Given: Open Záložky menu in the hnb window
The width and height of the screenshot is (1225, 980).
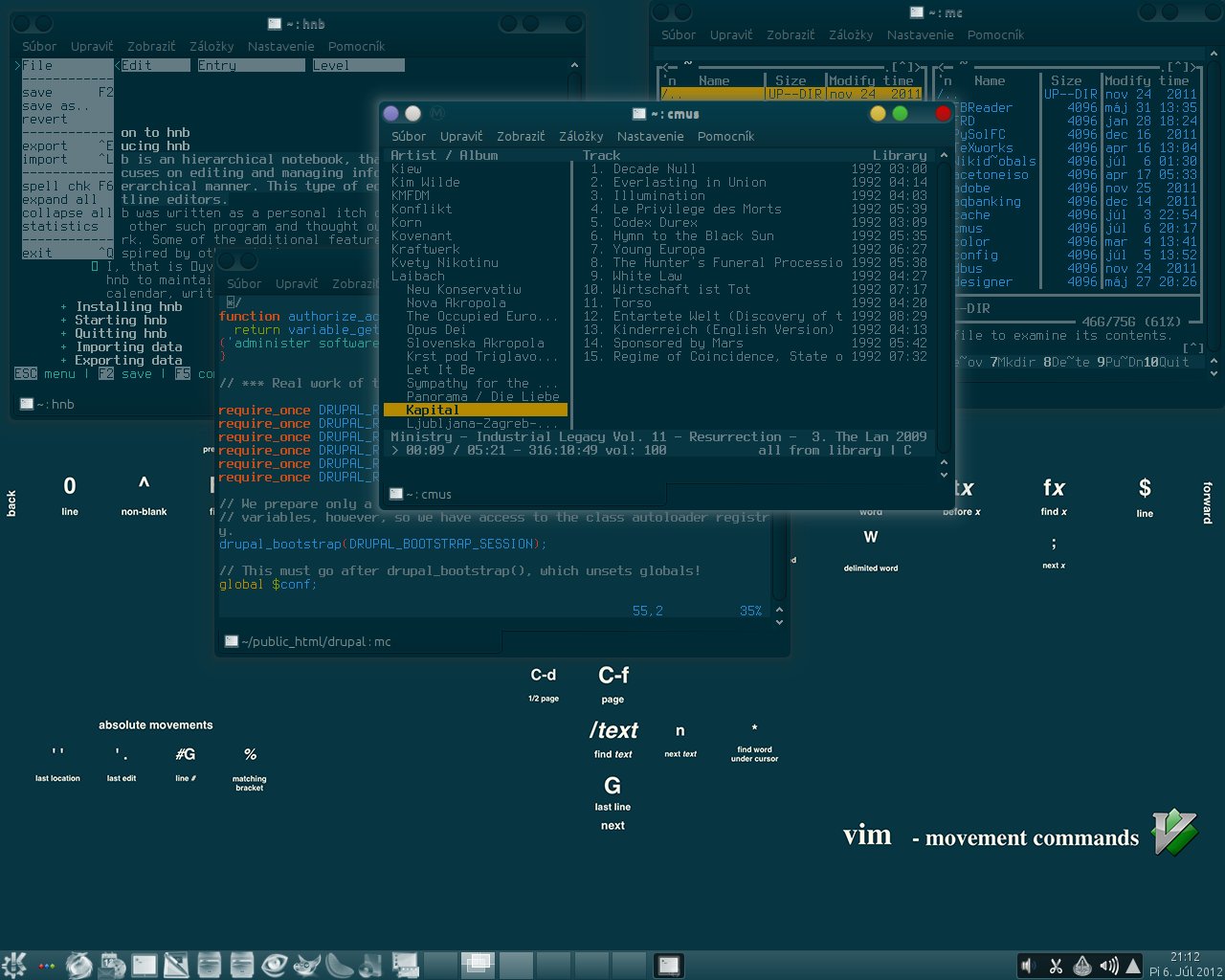Looking at the screenshot, I should [x=212, y=46].
